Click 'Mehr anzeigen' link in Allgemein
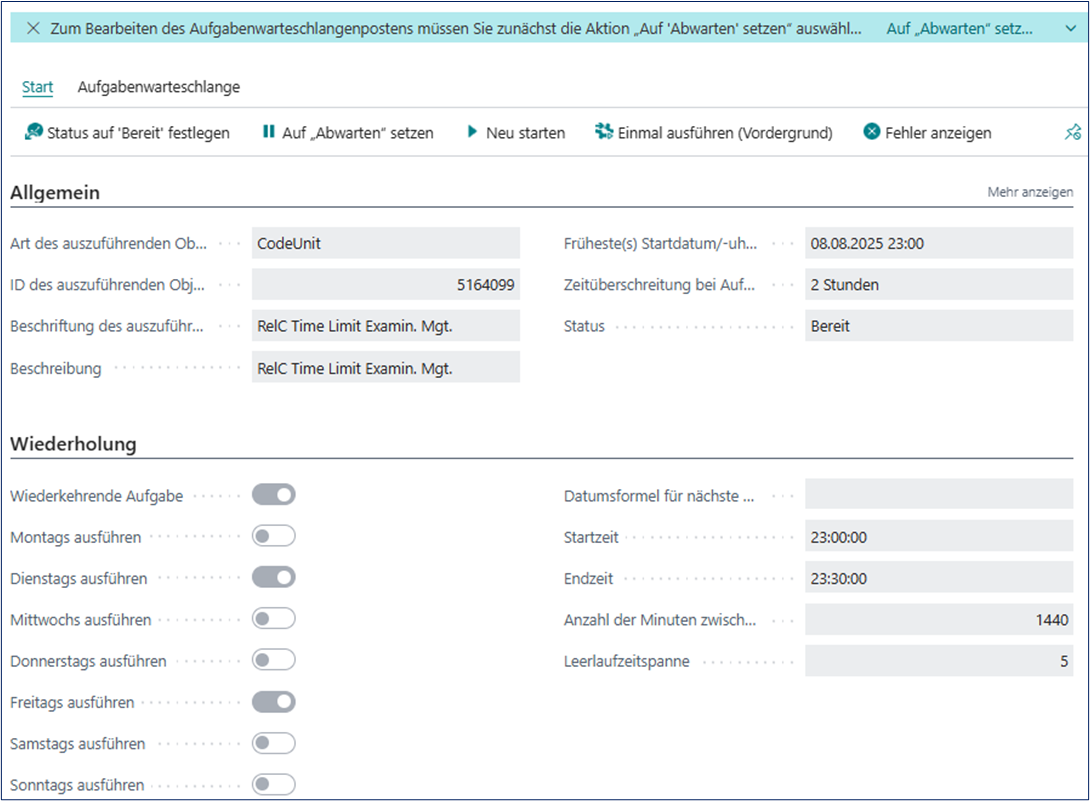Image resolution: width=1090 pixels, height=801 pixels. (1030, 192)
